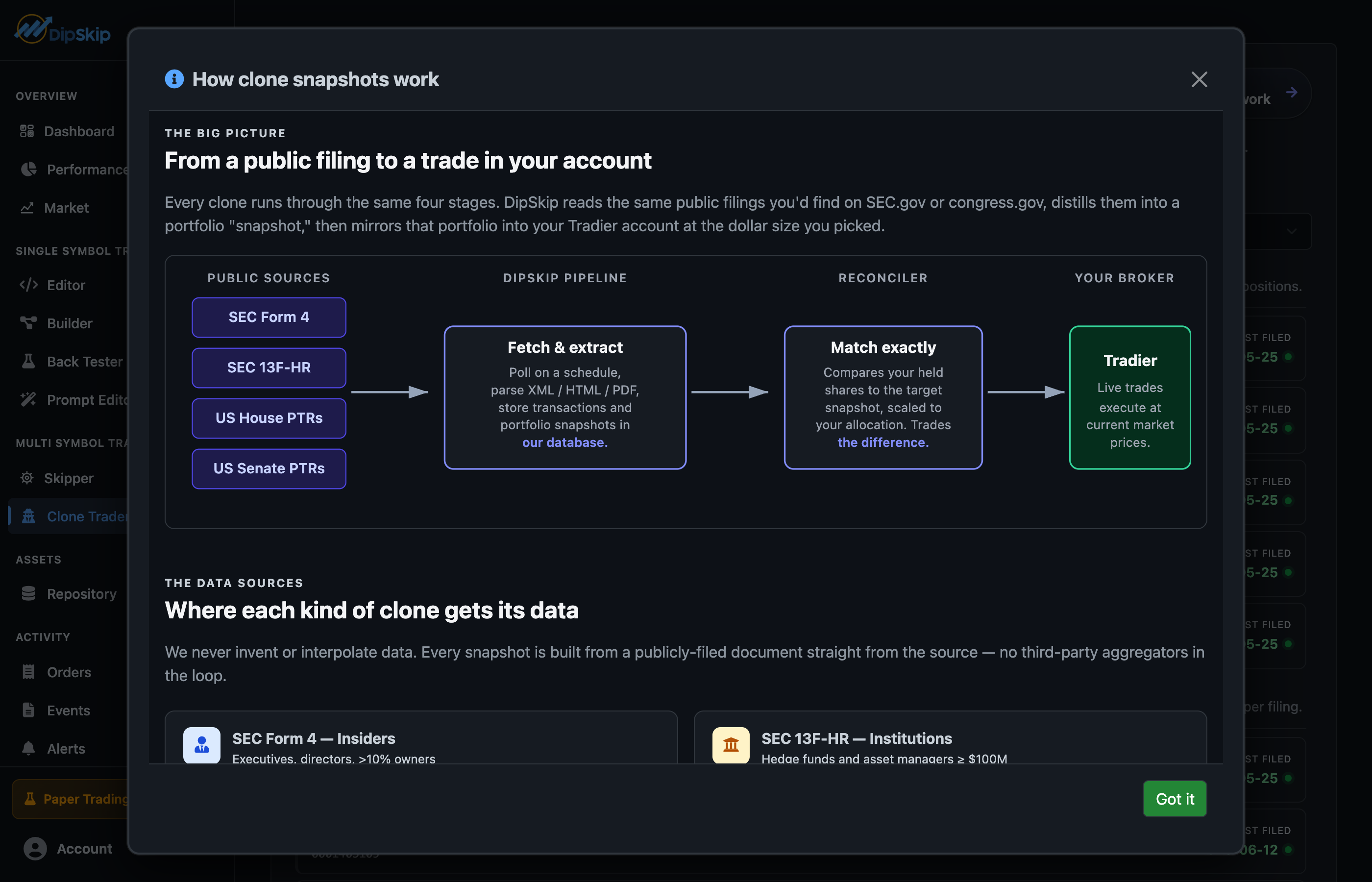Click 'SEC Form 4 — Insiders' card title
Image resolution: width=1372 pixels, height=882 pixels.
tap(314, 739)
